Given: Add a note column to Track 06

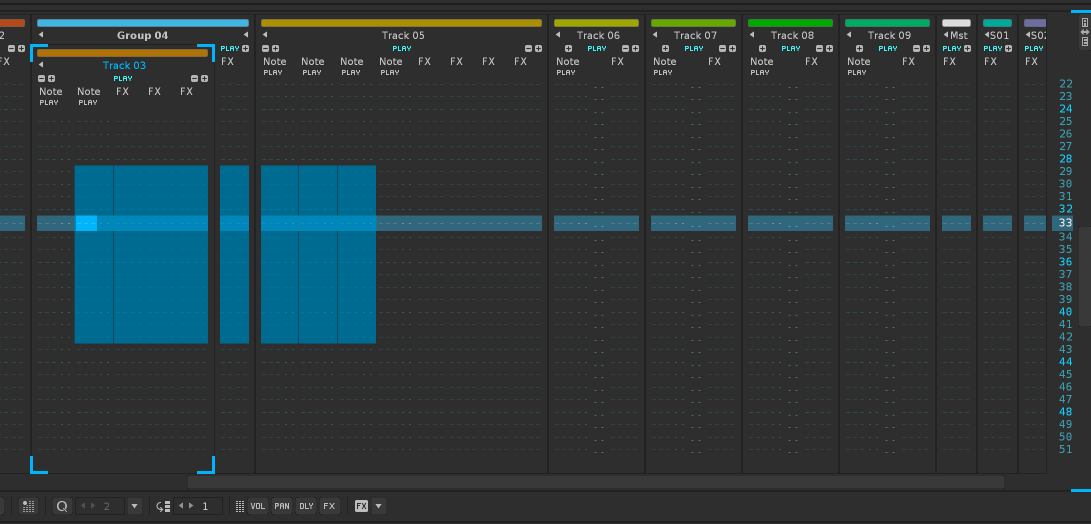Looking at the screenshot, I should (568, 48).
